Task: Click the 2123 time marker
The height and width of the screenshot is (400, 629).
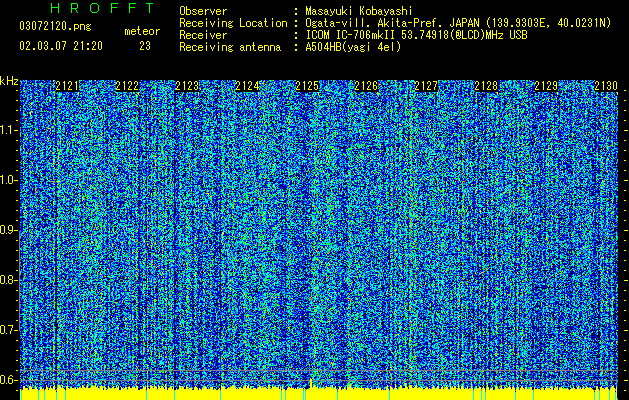Action: point(187,86)
